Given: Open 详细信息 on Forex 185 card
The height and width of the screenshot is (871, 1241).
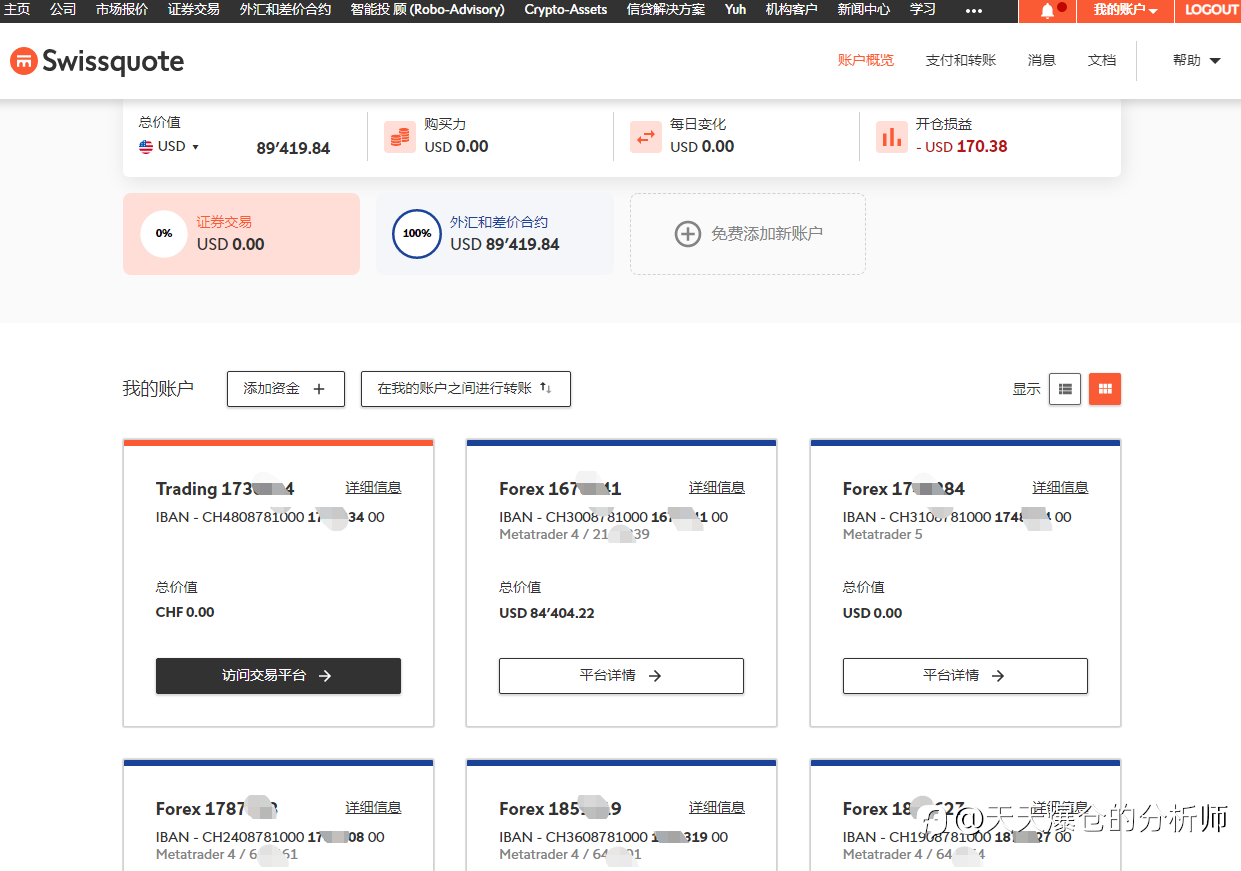Looking at the screenshot, I should 716,808.
